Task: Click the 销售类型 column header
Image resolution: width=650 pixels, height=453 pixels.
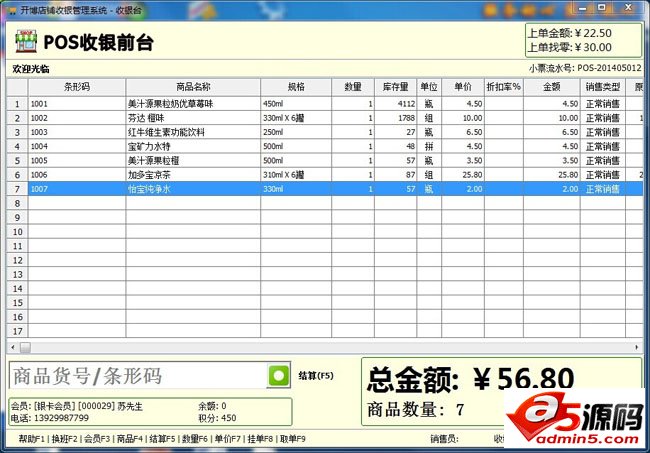Action: point(603,87)
